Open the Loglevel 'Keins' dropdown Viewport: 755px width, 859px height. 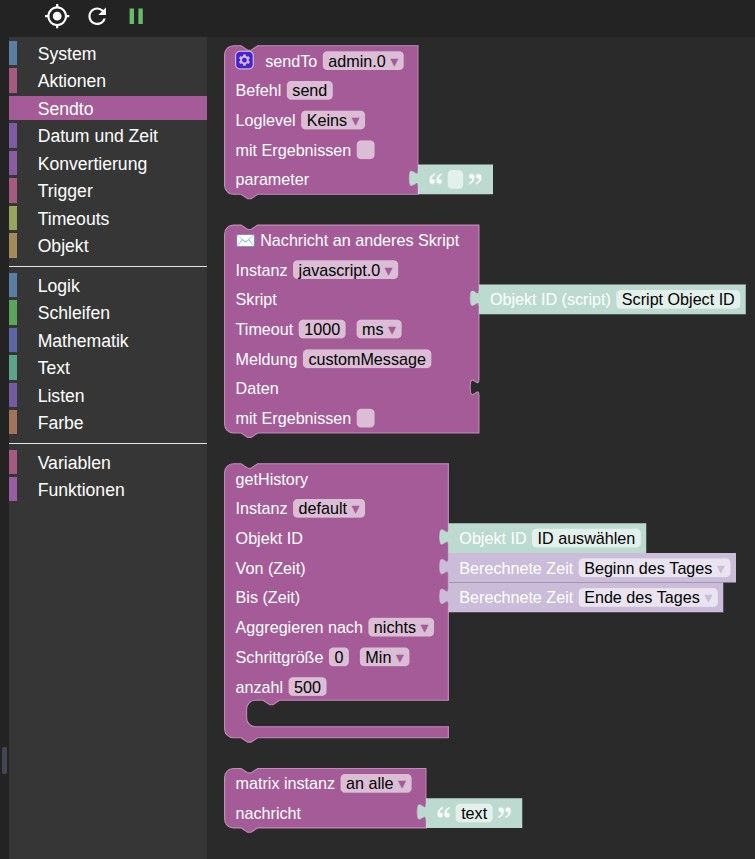click(x=333, y=120)
